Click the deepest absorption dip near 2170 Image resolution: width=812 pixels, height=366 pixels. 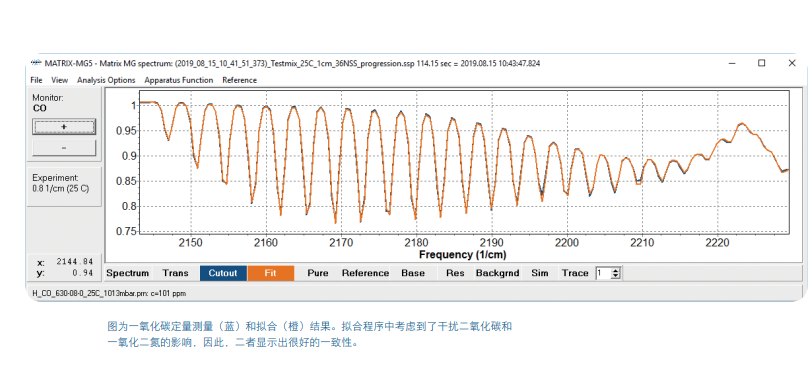coord(335,222)
